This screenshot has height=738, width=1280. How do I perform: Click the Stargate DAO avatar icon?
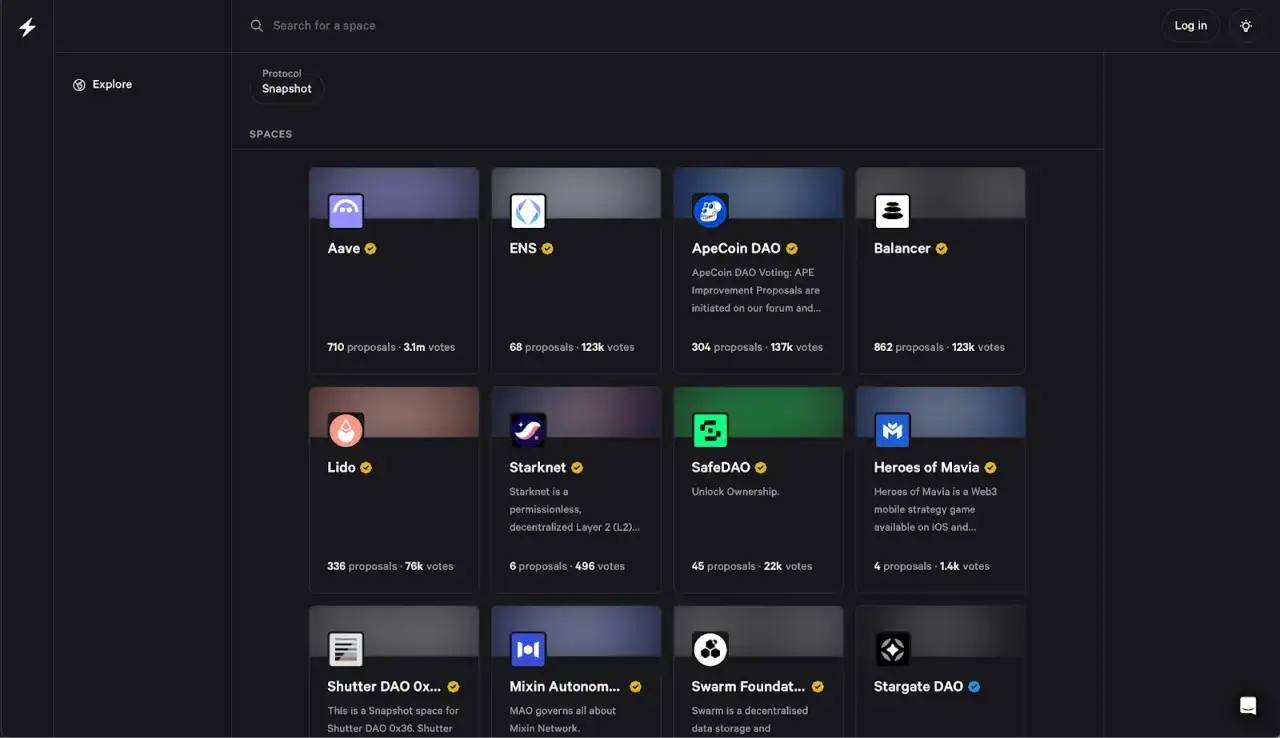(x=892, y=649)
